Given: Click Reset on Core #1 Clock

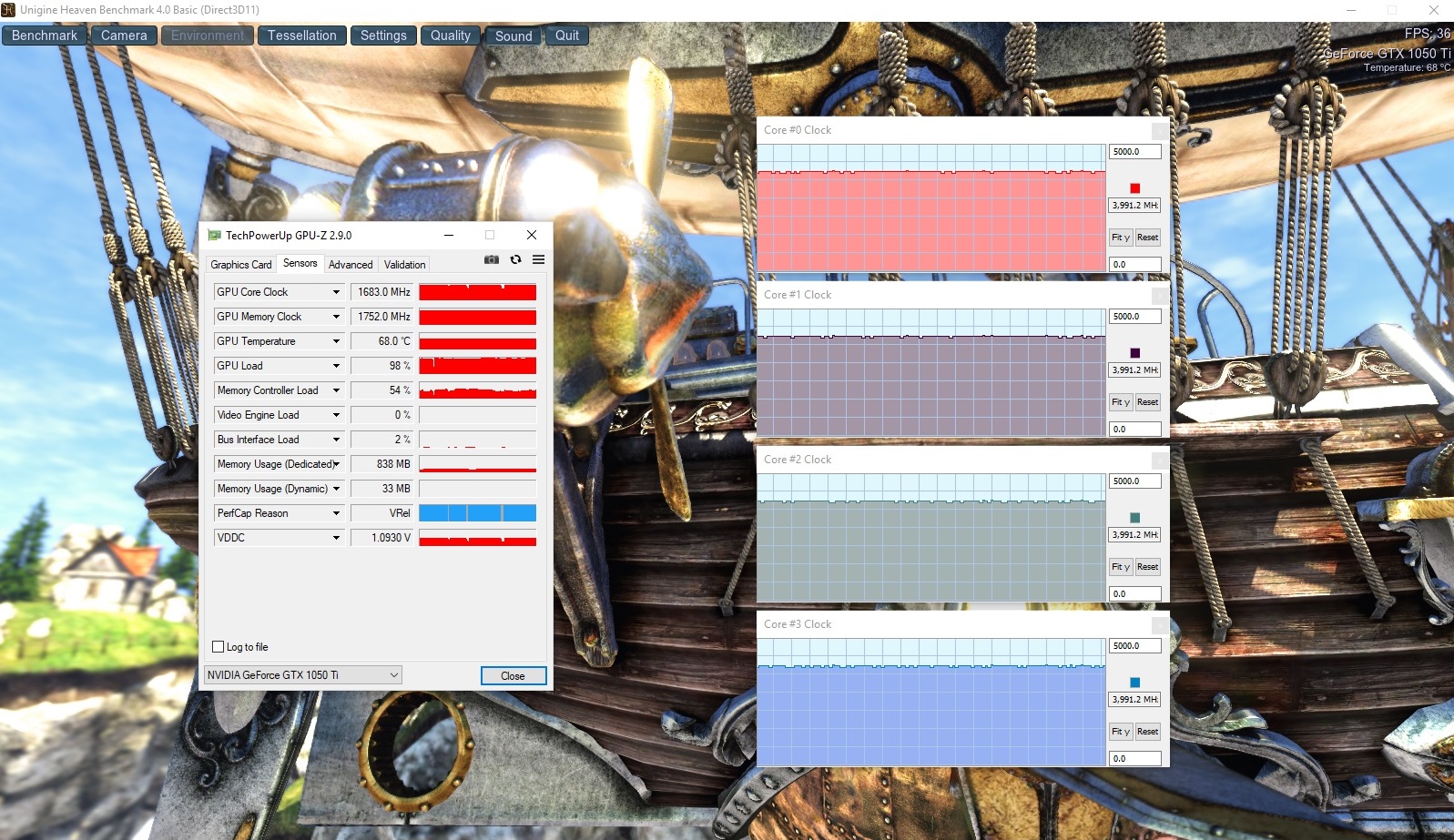Looking at the screenshot, I should [x=1147, y=402].
